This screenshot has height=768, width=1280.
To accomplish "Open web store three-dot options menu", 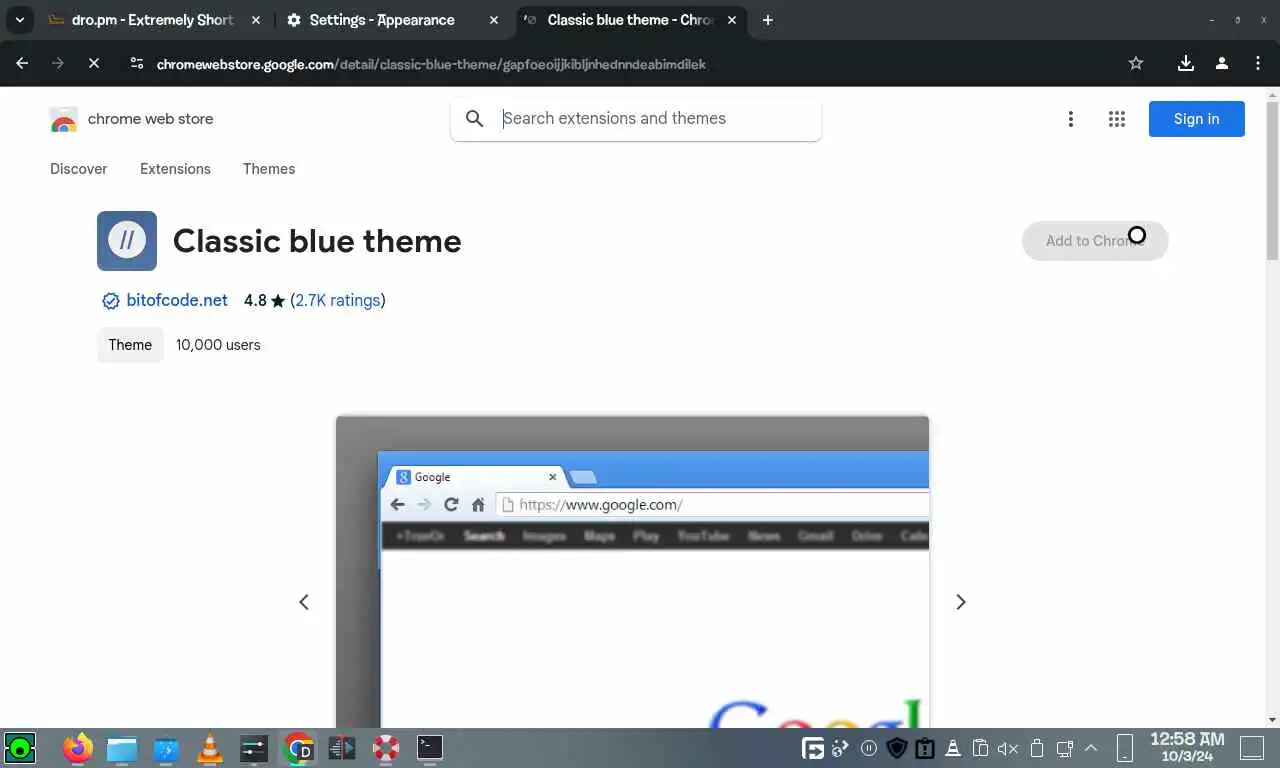I will (1070, 119).
